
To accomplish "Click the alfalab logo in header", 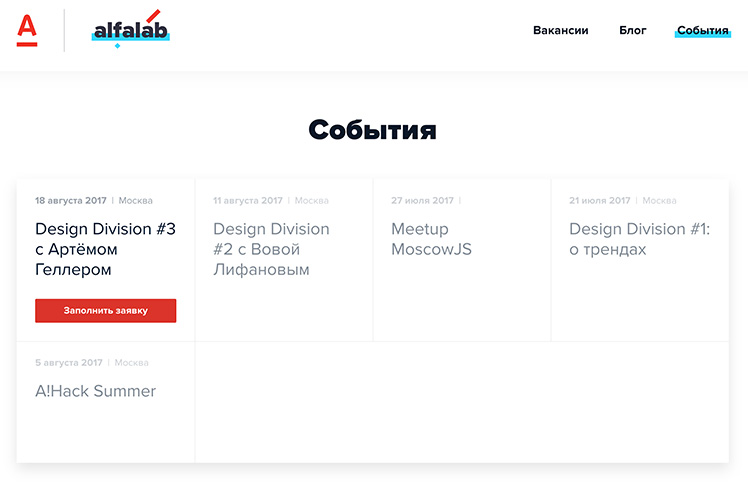I will pyautogui.click(x=130, y=30).
